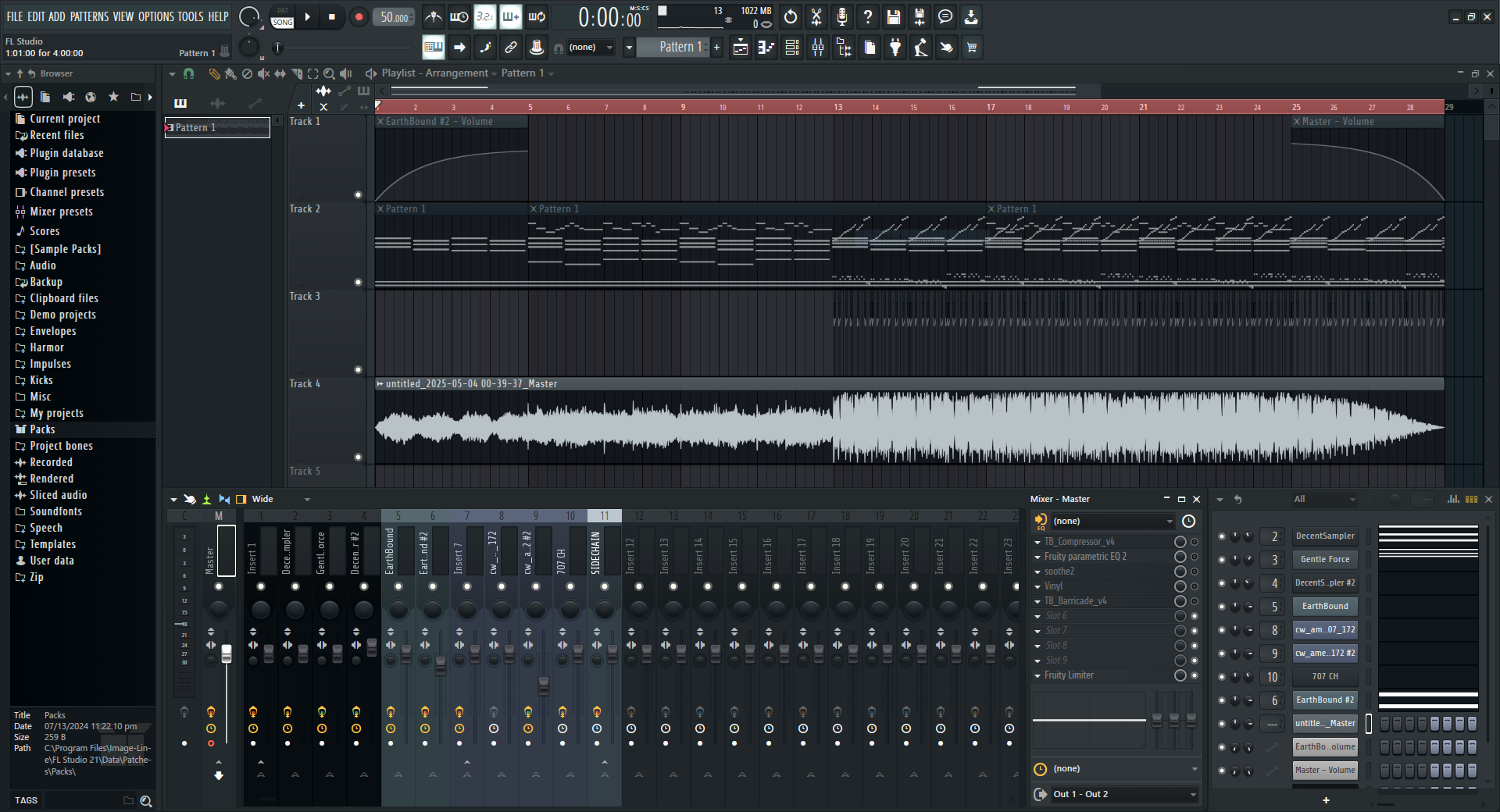Click the 707 CH channel button
The height and width of the screenshot is (812, 1500).
coord(1324,677)
